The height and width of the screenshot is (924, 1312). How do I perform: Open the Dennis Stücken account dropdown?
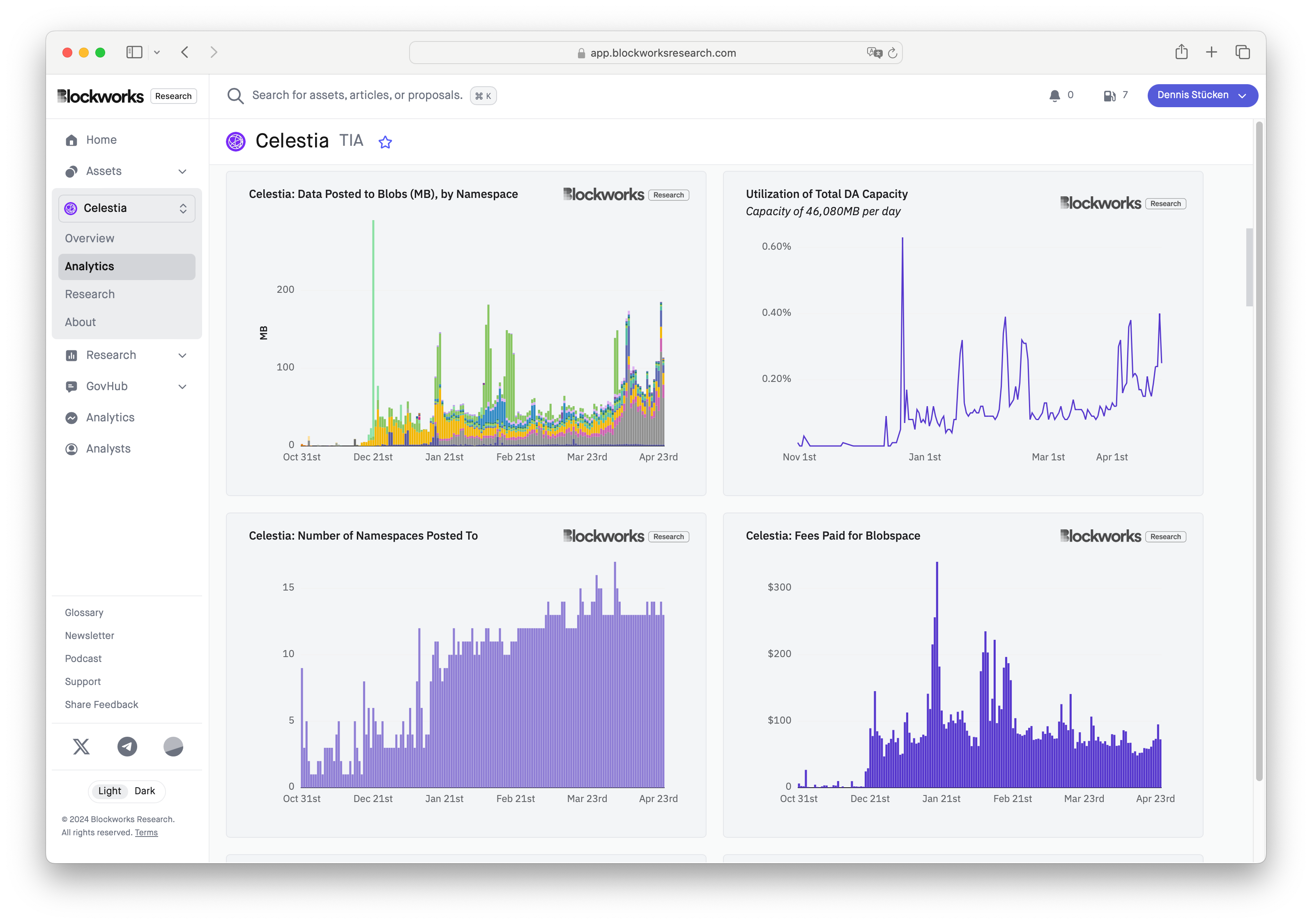[1202, 95]
